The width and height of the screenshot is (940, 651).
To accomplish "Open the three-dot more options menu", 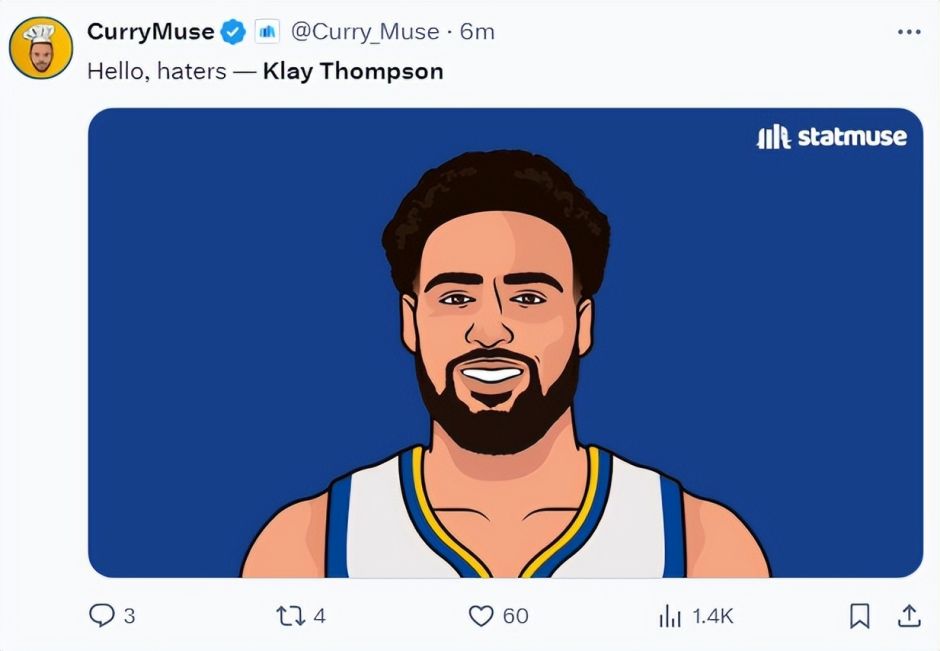I will pos(908,32).
